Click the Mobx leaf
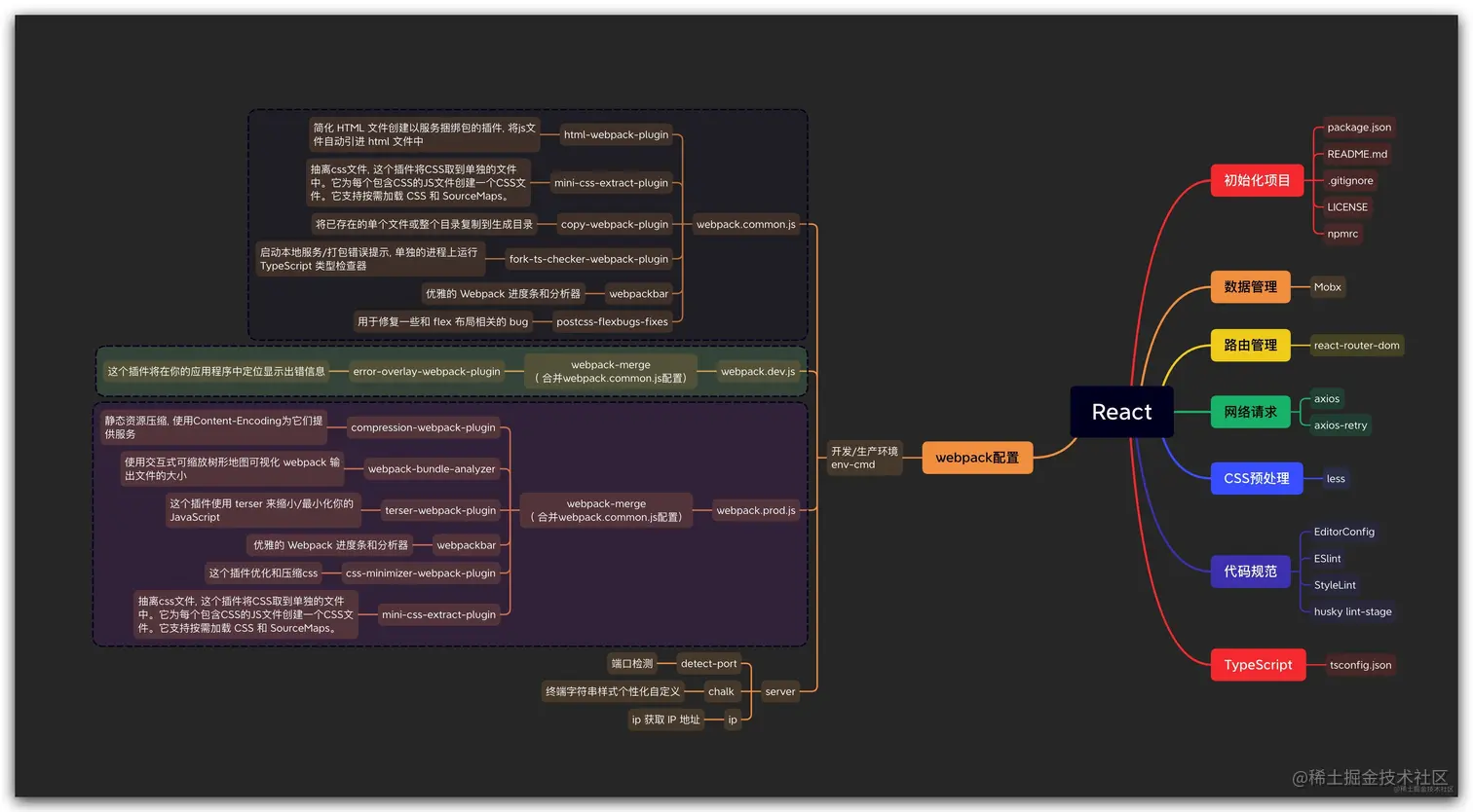This screenshot has height=812, width=1473. [x=1327, y=286]
